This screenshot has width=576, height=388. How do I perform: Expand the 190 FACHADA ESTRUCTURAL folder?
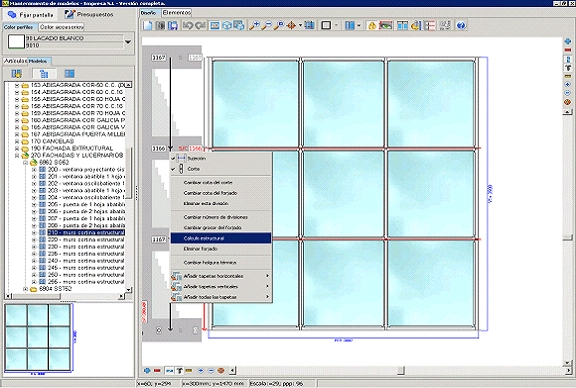17,148
